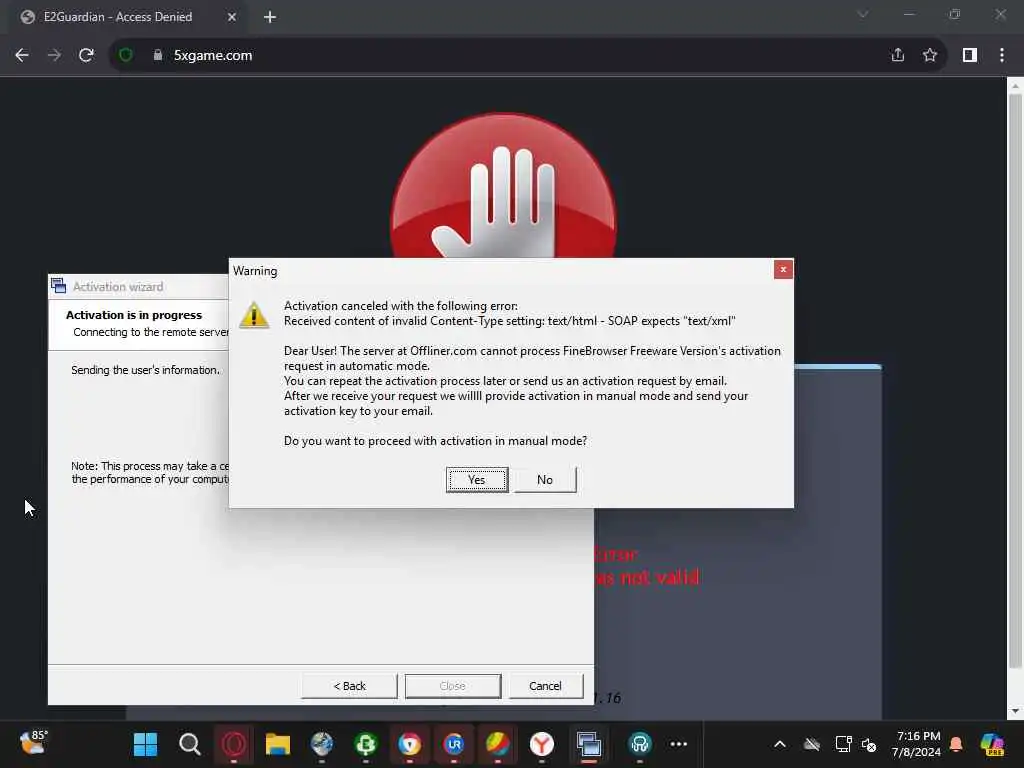Click the lock icon next to 5xgame.com
The width and height of the screenshot is (1024, 768).
click(157, 56)
